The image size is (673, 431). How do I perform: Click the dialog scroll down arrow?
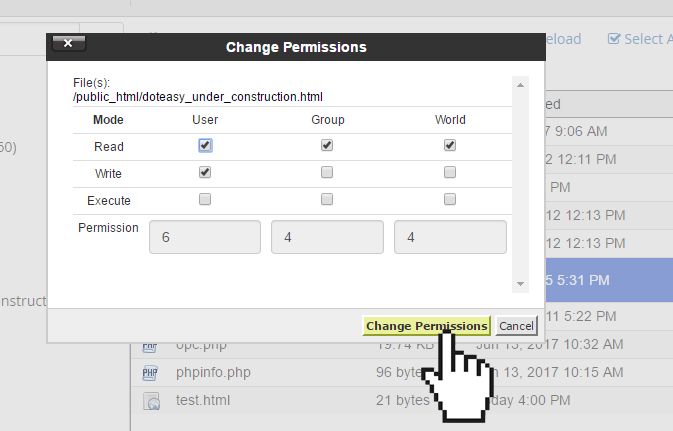pos(519,283)
